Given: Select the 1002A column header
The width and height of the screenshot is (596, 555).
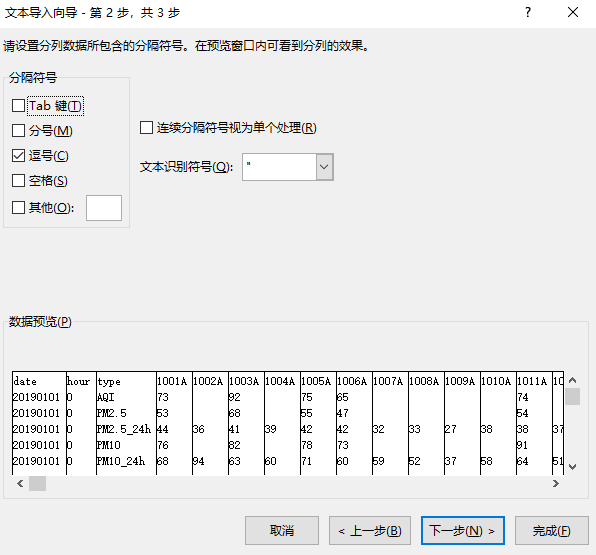Looking at the screenshot, I should pos(208,381).
